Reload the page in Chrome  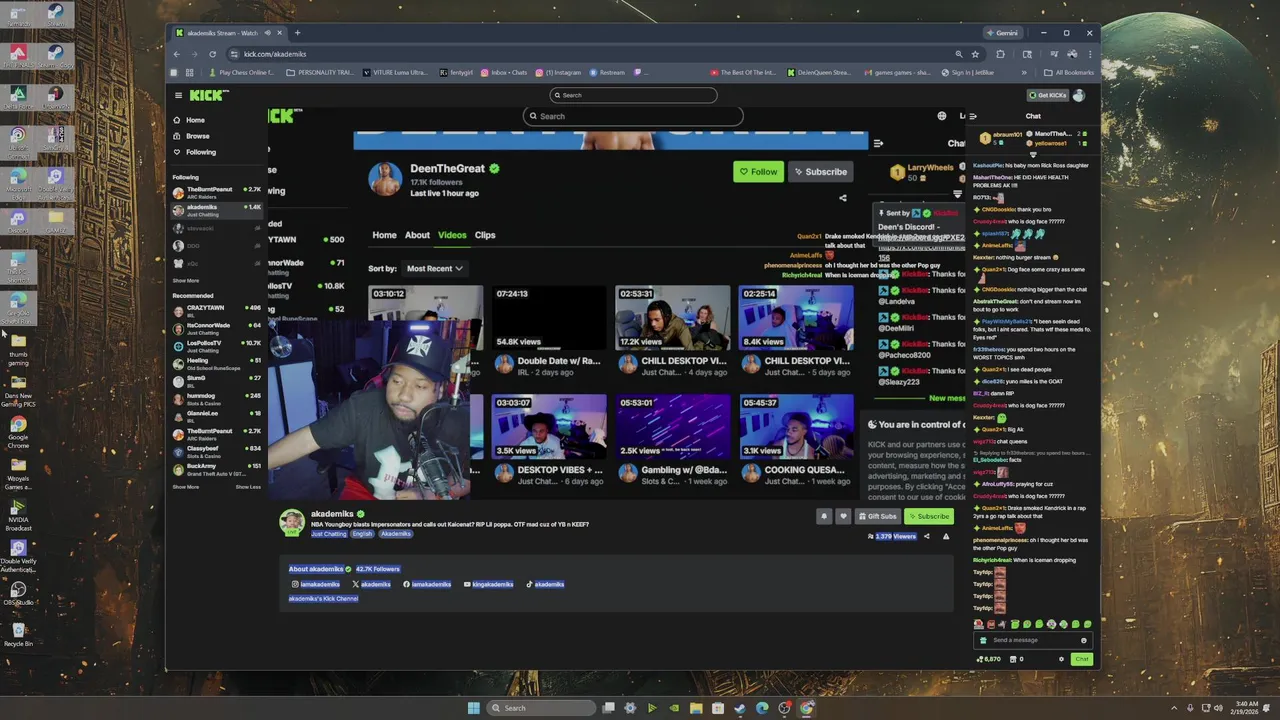(x=212, y=54)
